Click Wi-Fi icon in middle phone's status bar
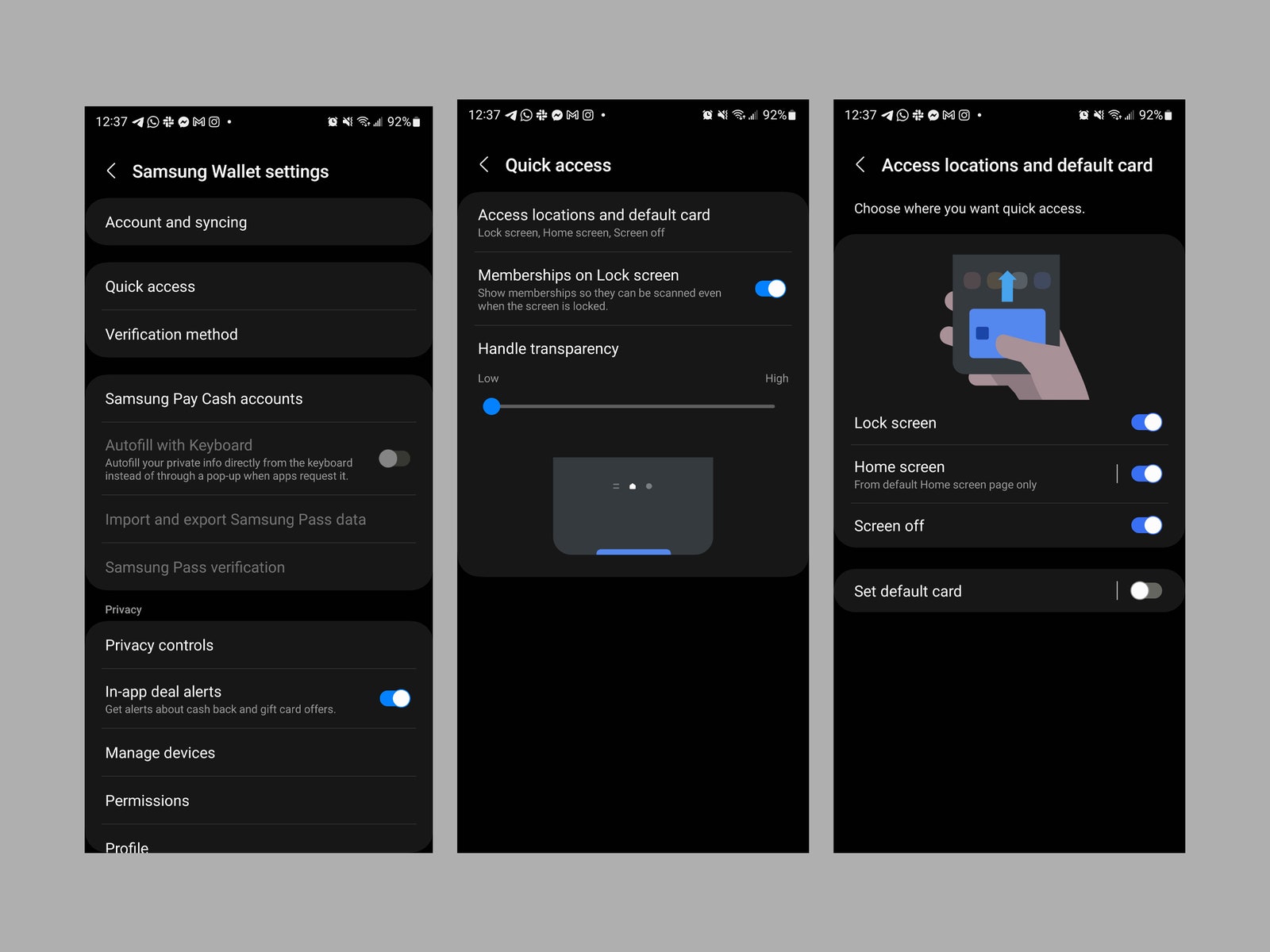The width and height of the screenshot is (1270, 952). (739, 115)
